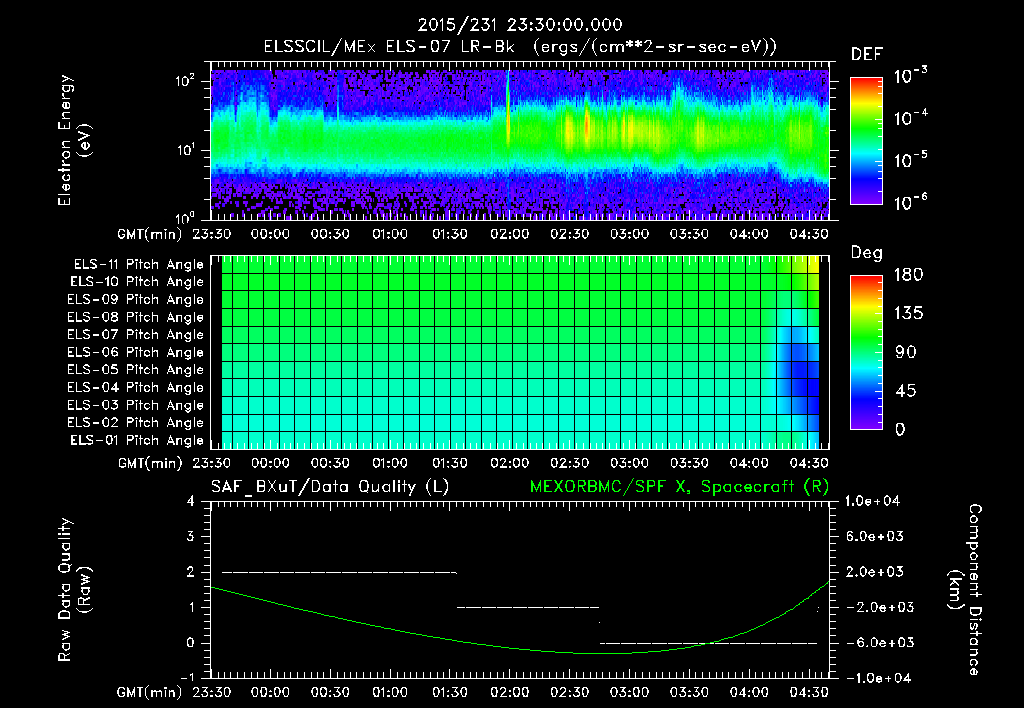Click the 90 tick on Deg color bar

[906, 353]
